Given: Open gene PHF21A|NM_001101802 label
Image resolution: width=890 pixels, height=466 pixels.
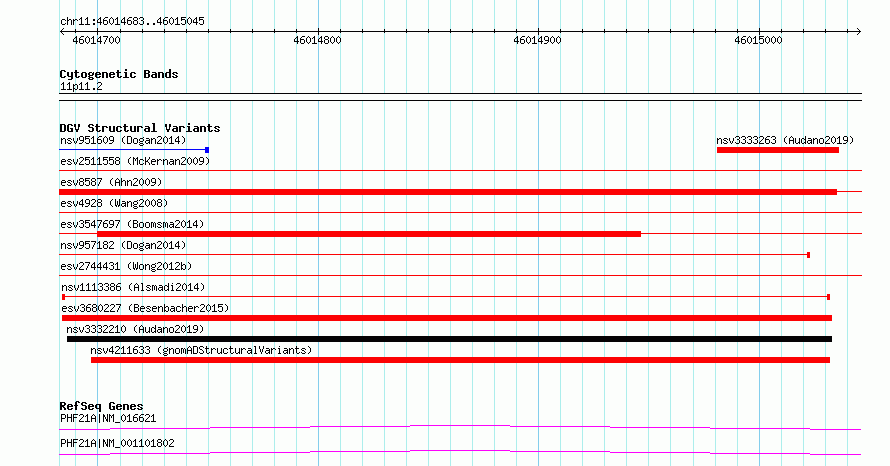Looking at the screenshot, I should pos(117,443).
